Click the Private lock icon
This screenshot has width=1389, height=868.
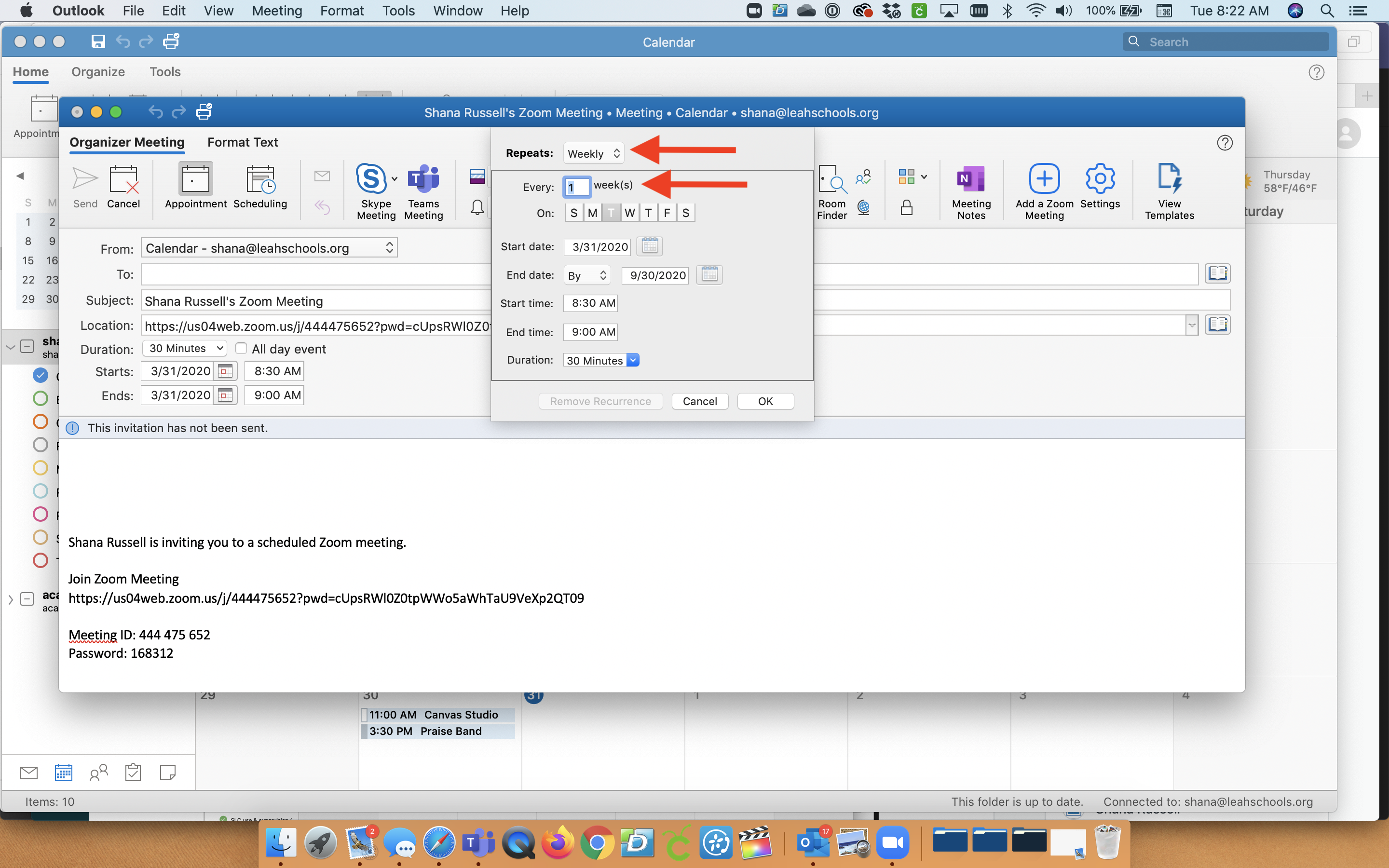point(906,207)
